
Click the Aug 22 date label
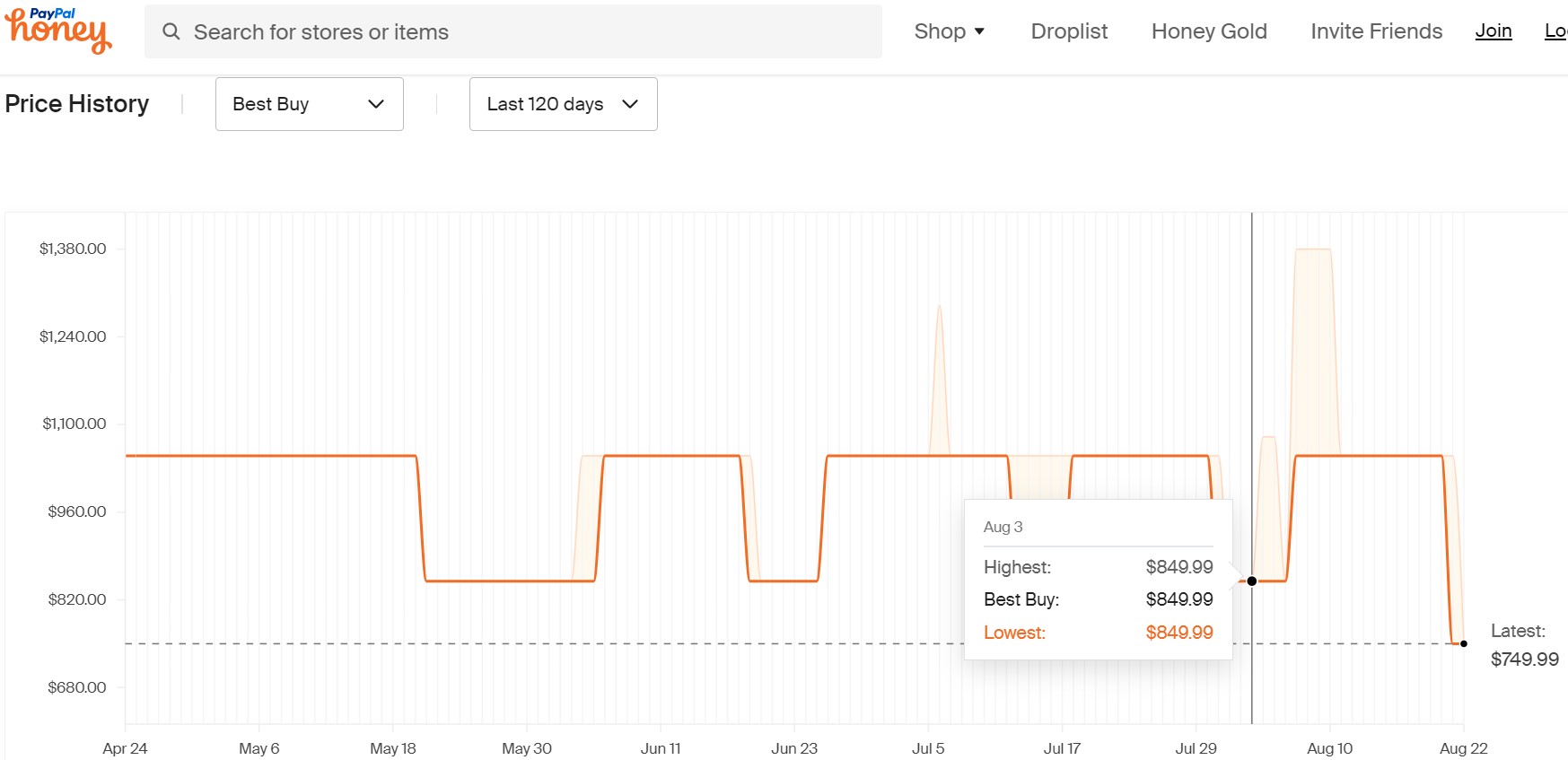coord(1464,748)
